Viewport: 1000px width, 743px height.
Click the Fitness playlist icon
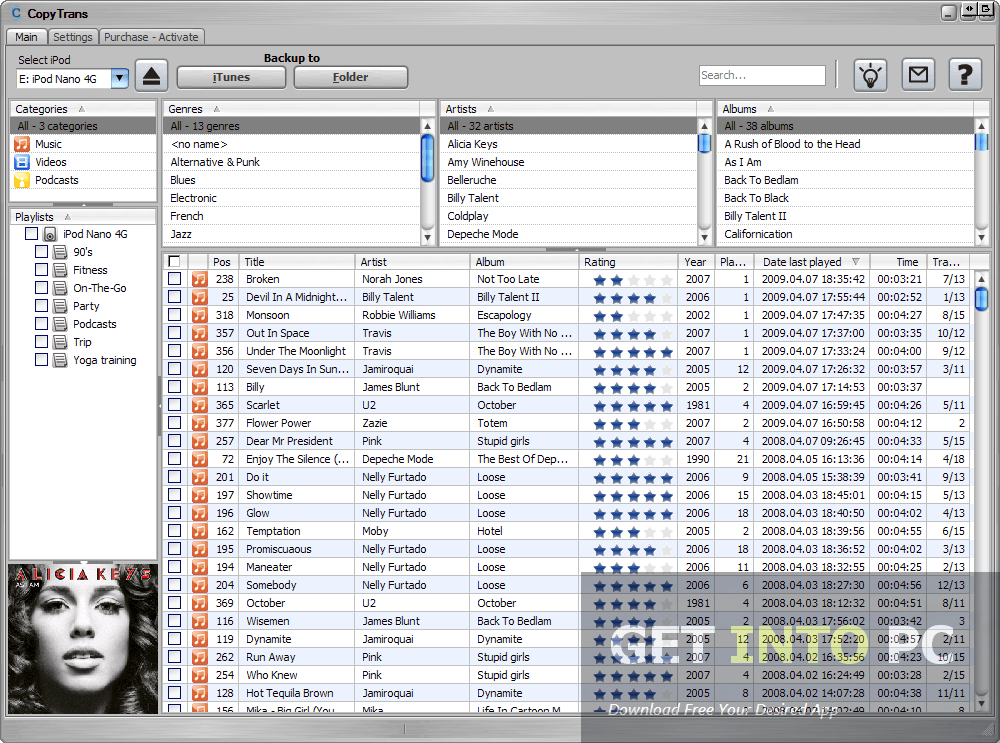60,270
